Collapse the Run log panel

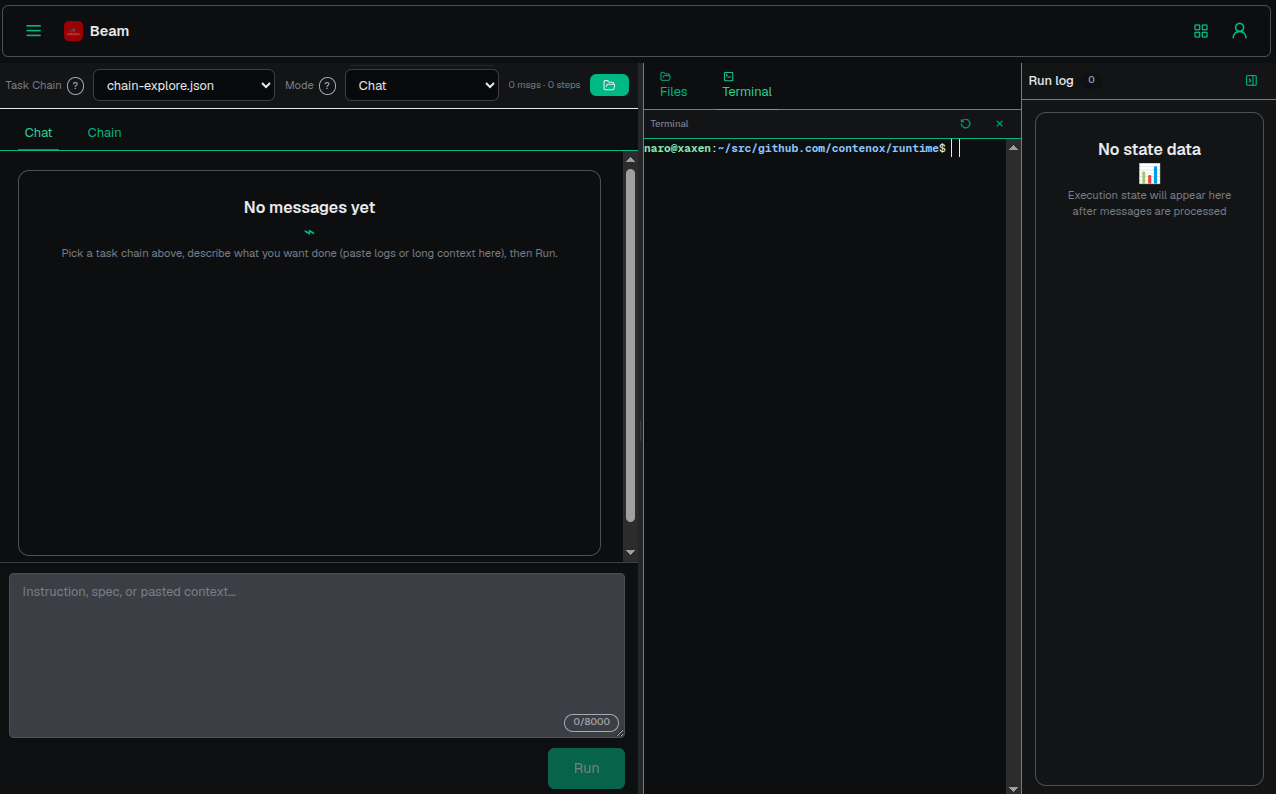(x=1251, y=80)
